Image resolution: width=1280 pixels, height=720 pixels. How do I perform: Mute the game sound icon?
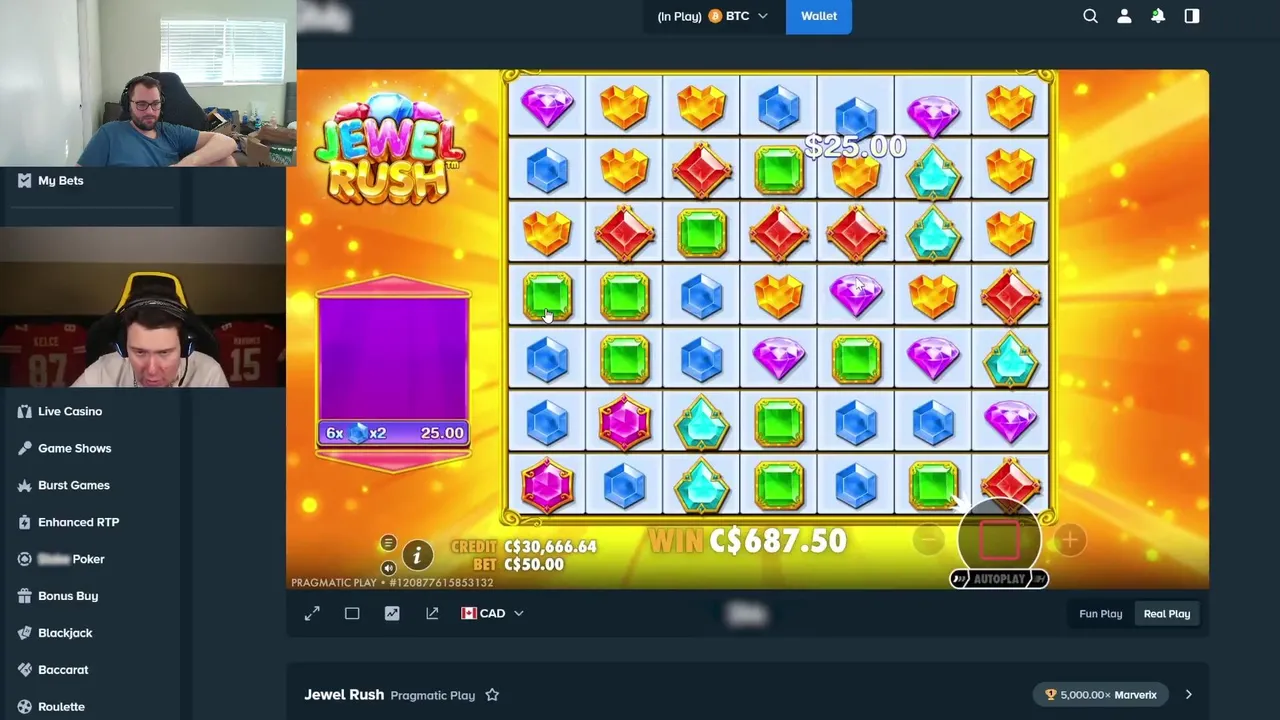point(388,567)
